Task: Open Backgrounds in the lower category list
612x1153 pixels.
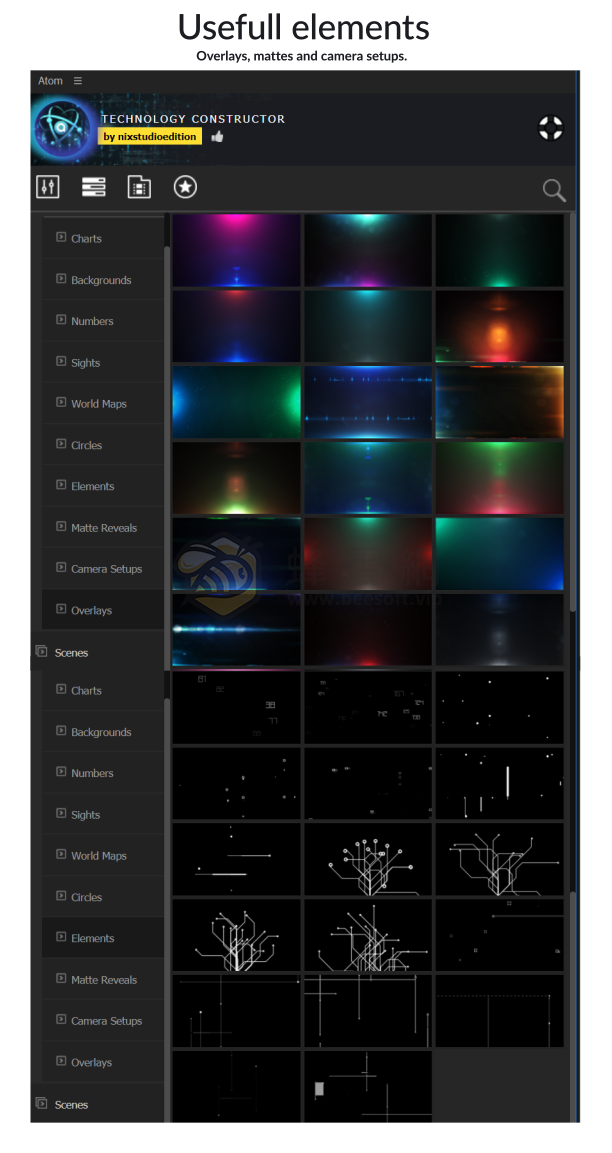Action: coord(103,732)
